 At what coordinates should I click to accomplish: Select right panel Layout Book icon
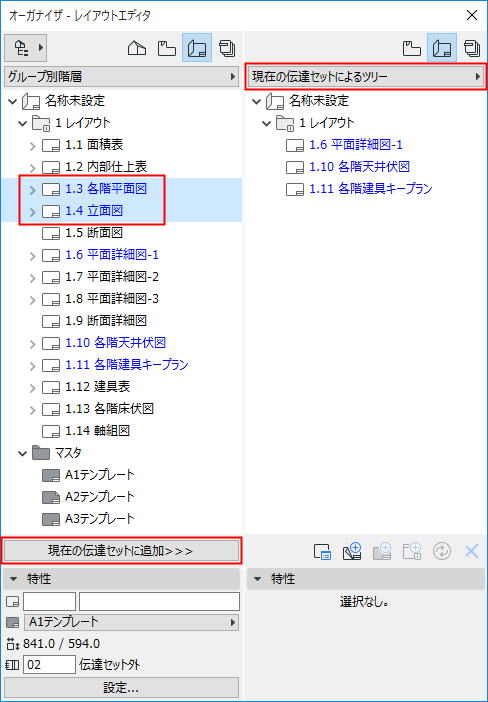[x=442, y=48]
